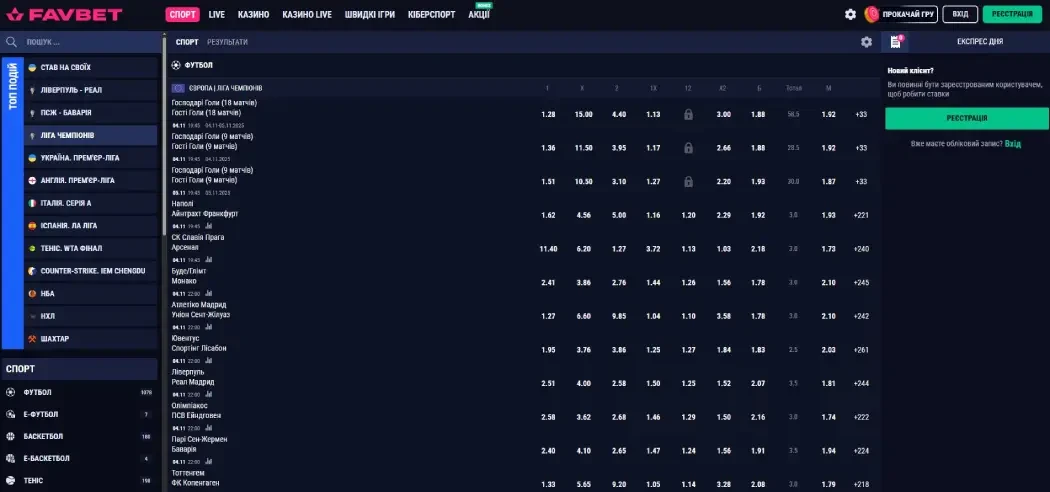Open odds settings gear above table
Viewport: 1050px width, 492px height.
(x=867, y=42)
